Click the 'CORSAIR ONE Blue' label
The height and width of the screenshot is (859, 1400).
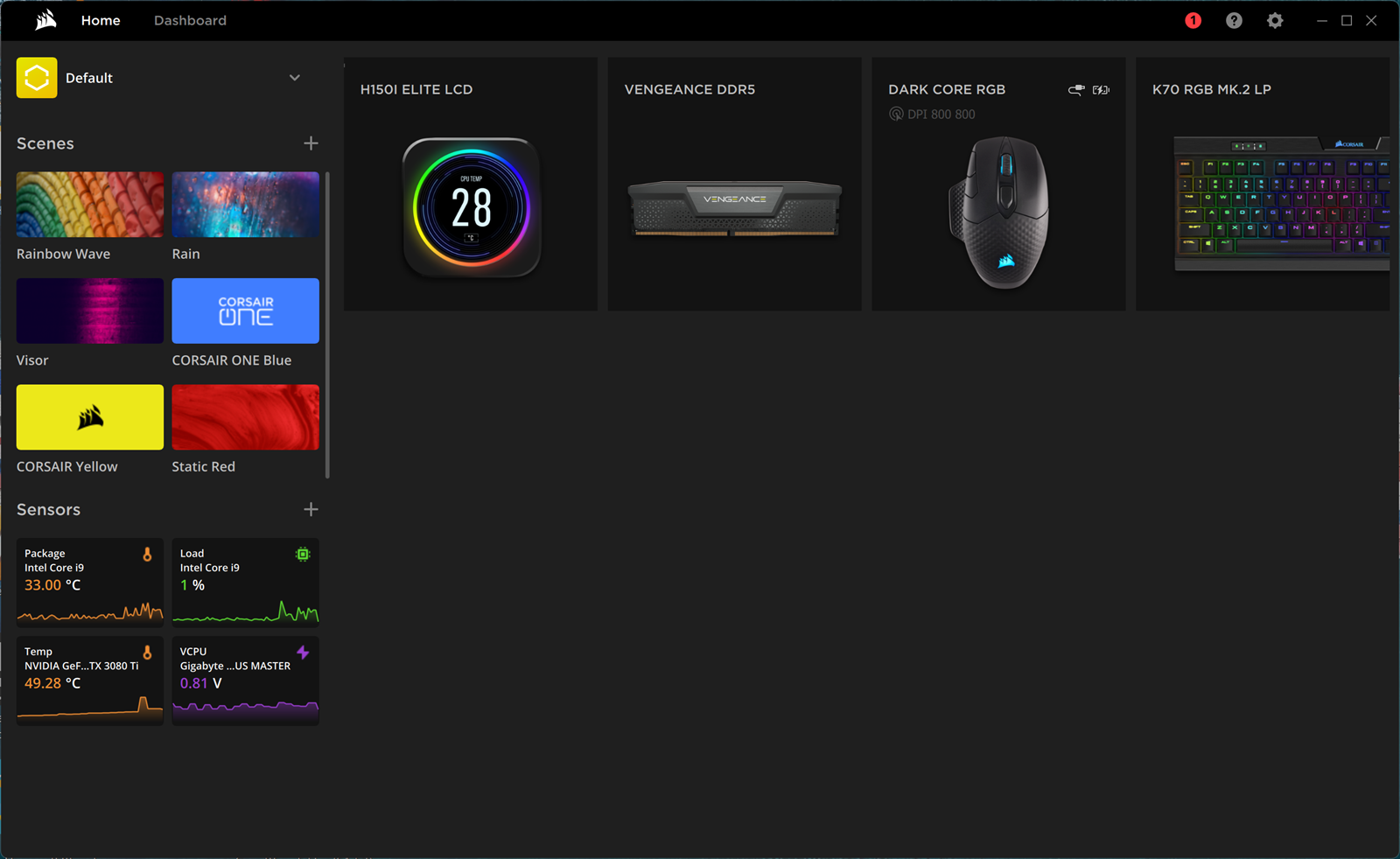(232, 360)
